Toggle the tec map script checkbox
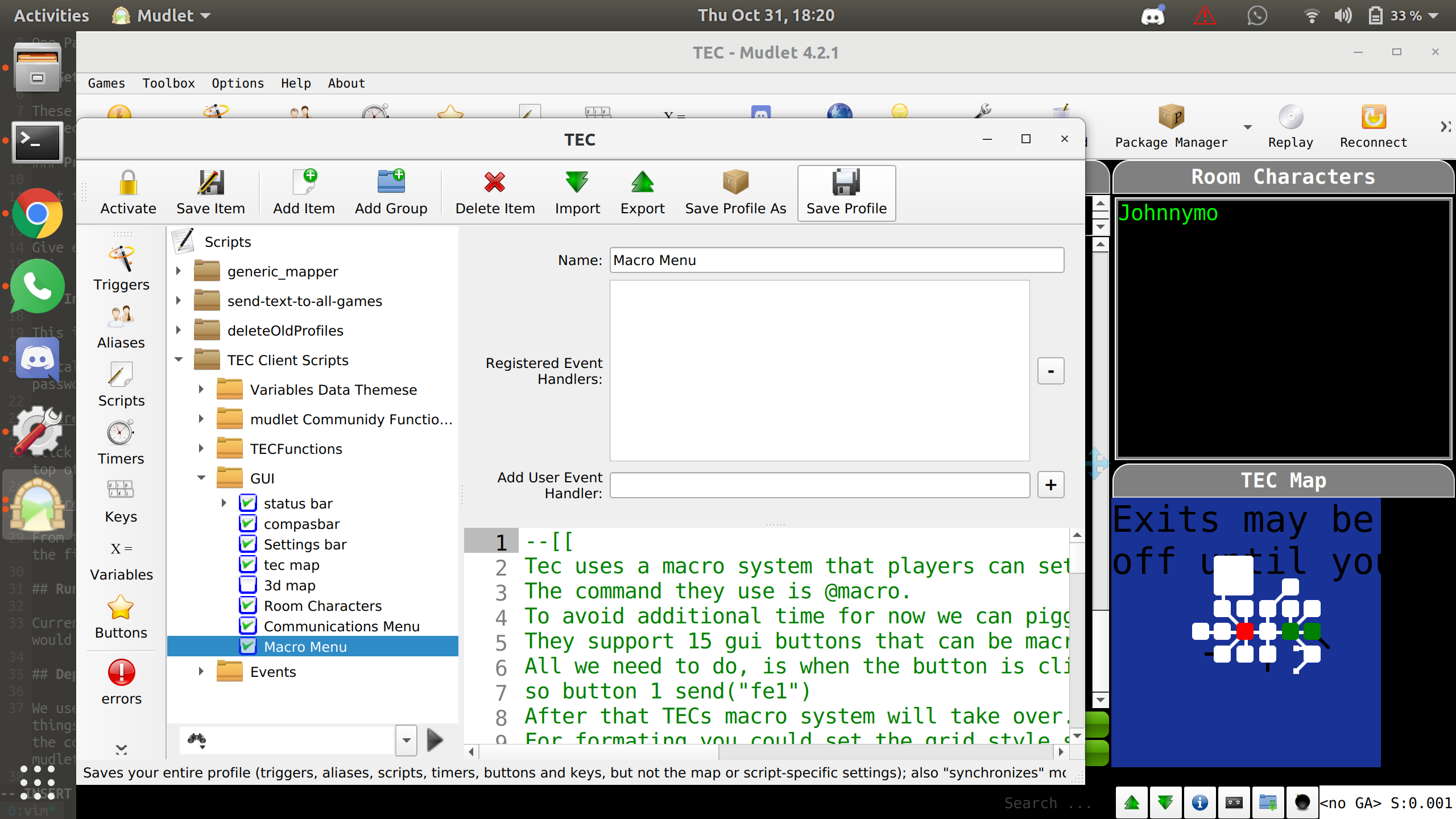 click(x=248, y=564)
